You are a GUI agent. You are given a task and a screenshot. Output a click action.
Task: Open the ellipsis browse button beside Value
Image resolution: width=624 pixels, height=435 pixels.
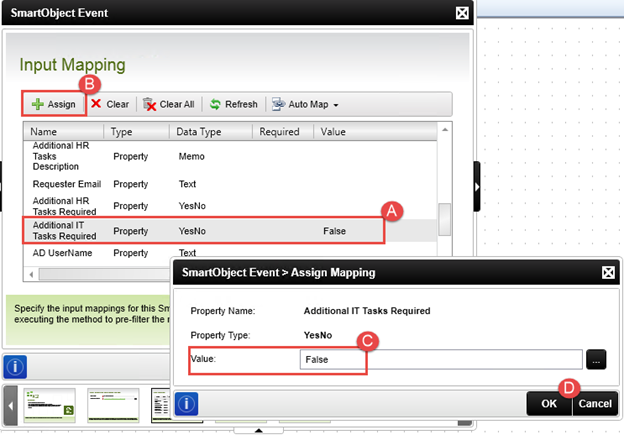(596, 360)
